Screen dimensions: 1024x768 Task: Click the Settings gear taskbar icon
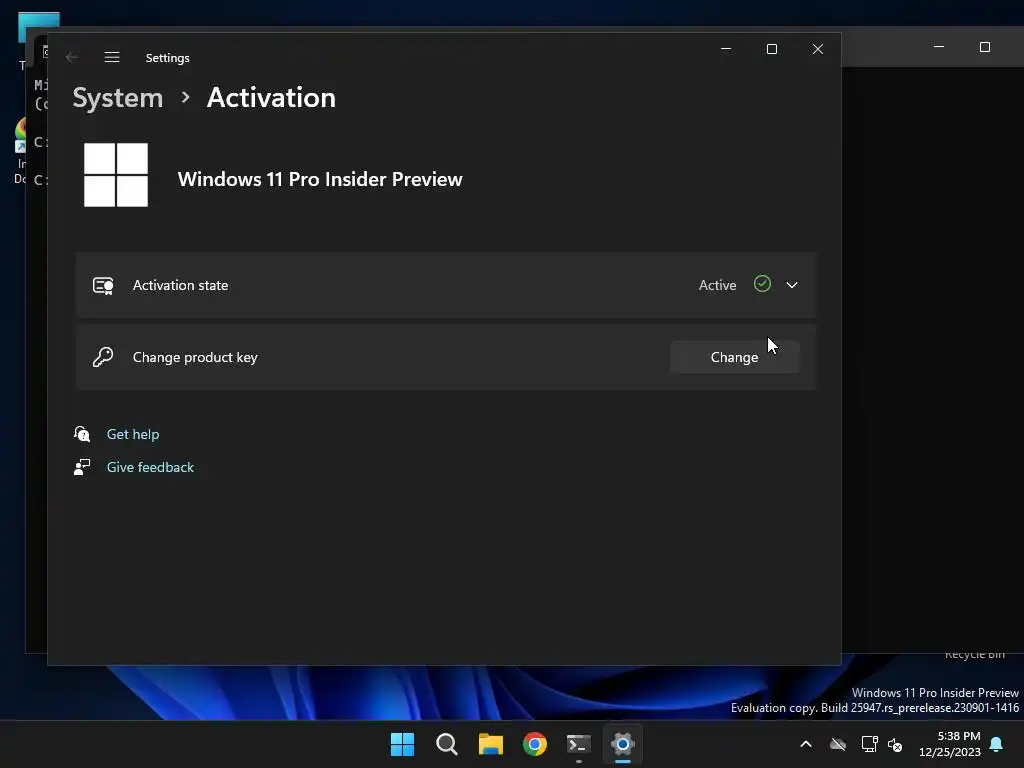click(x=623, y=744)
